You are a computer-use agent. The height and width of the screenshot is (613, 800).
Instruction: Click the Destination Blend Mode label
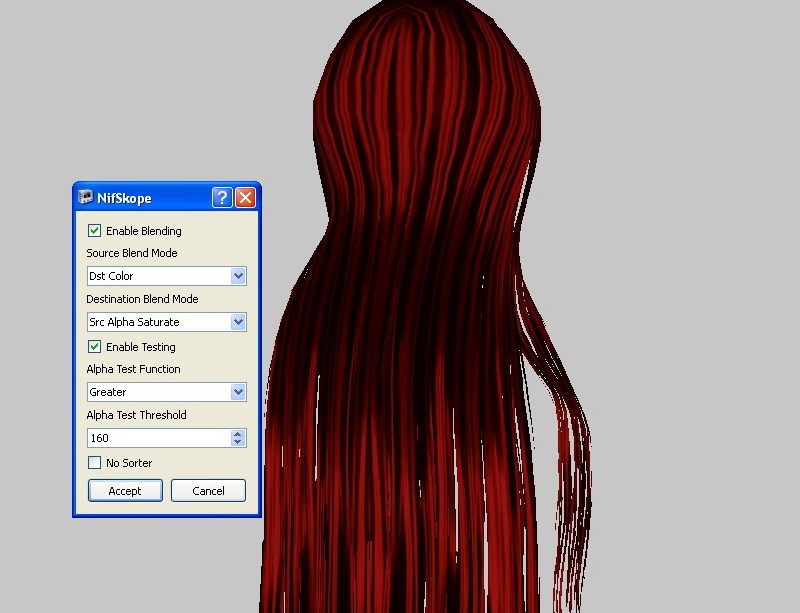pos(142,299)
